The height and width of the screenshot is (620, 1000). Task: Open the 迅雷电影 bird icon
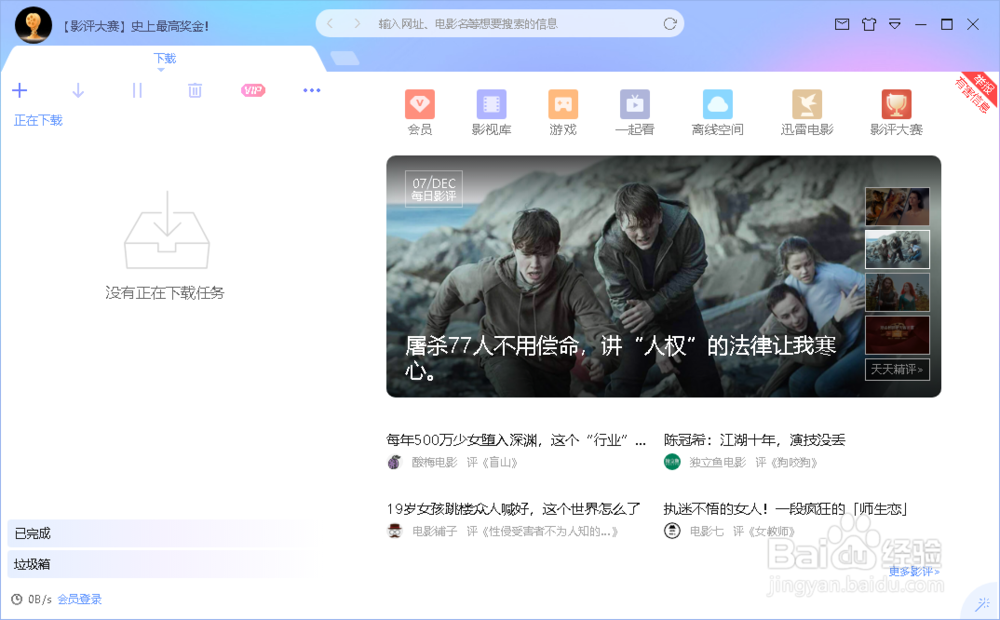[807, 104]
